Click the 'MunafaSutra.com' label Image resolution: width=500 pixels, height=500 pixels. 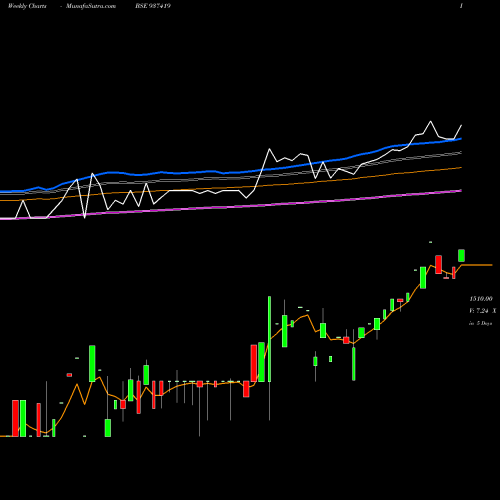point(91,6)
